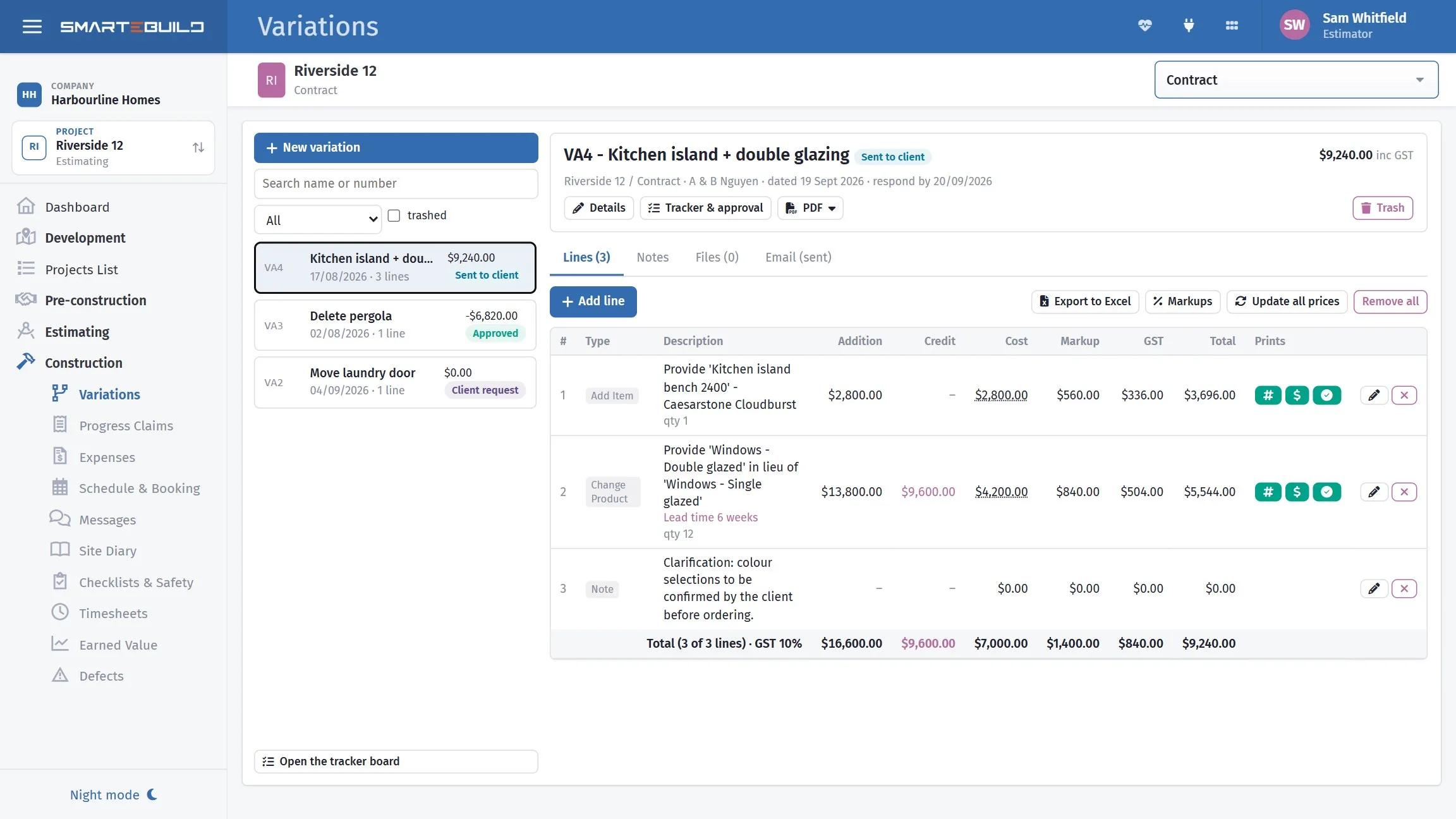This screenshot has height=819, width=1456.
Task: Click the SW user avatar
Action: pyautogui.click(x=1294, y=25)
